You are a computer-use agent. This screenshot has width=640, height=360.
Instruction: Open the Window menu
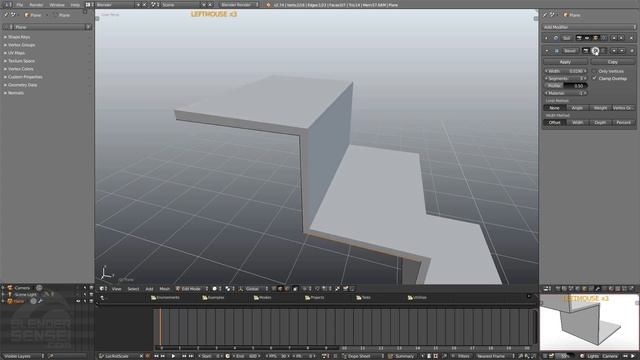coord(57,5)
